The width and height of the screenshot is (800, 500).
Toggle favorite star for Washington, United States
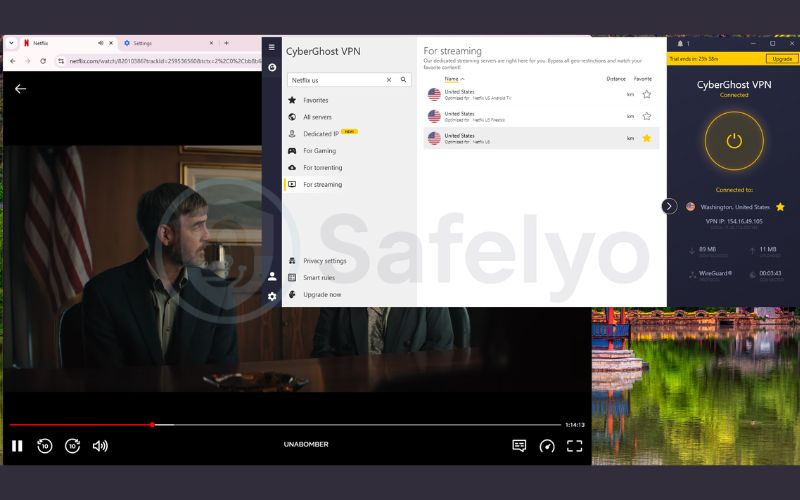point(780,207)
